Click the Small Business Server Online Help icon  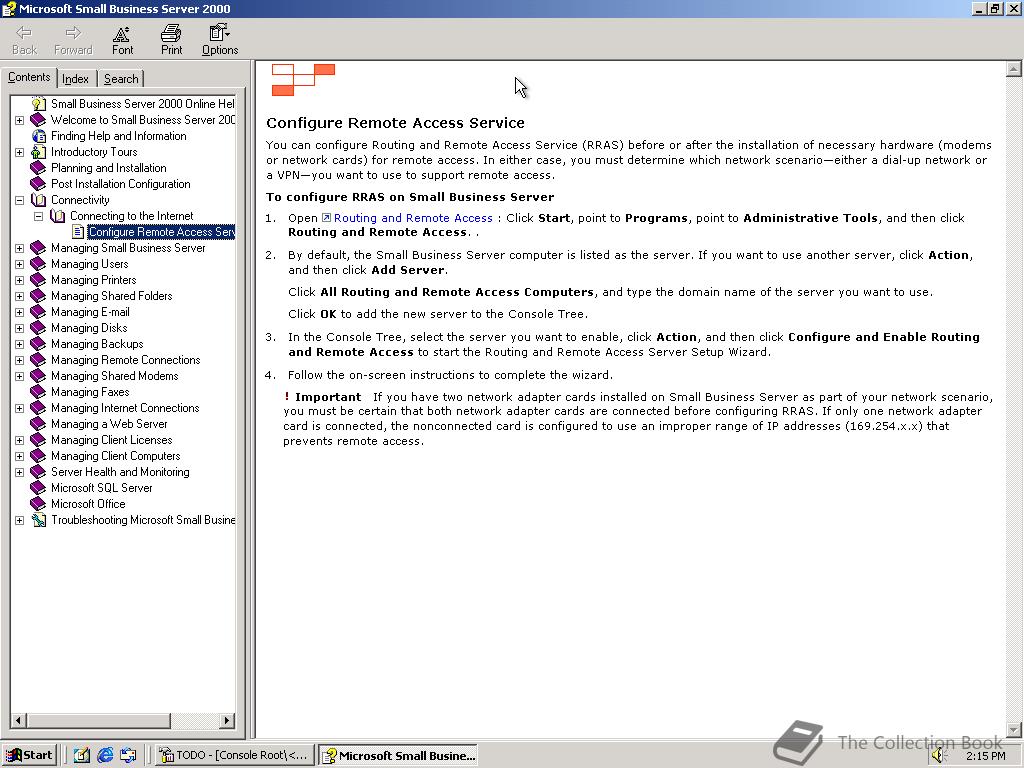39,104
